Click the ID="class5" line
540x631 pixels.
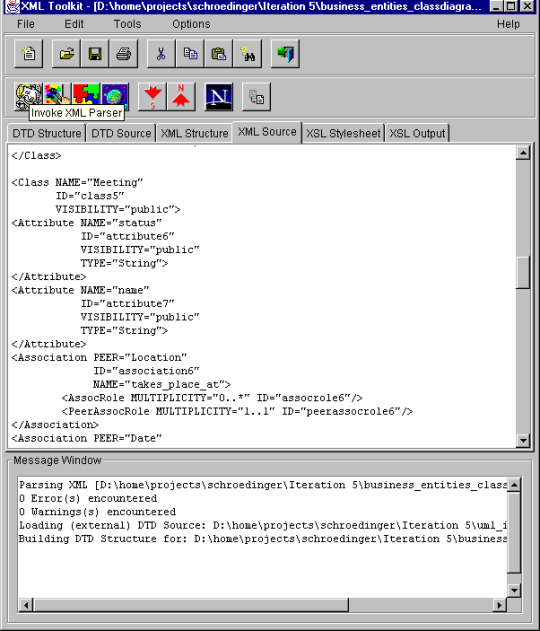90,196
